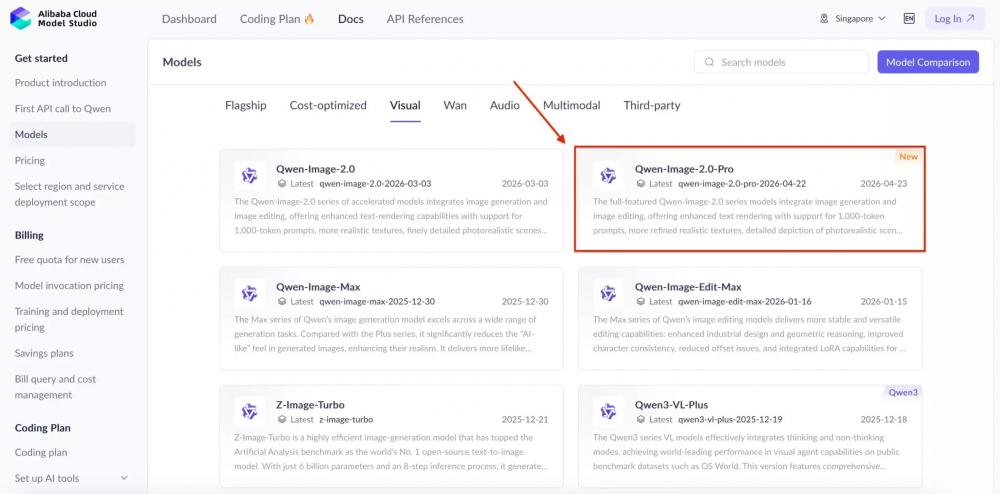Click the Model Comparison button
Screen dimensions: 1000x494
[928, 62]
